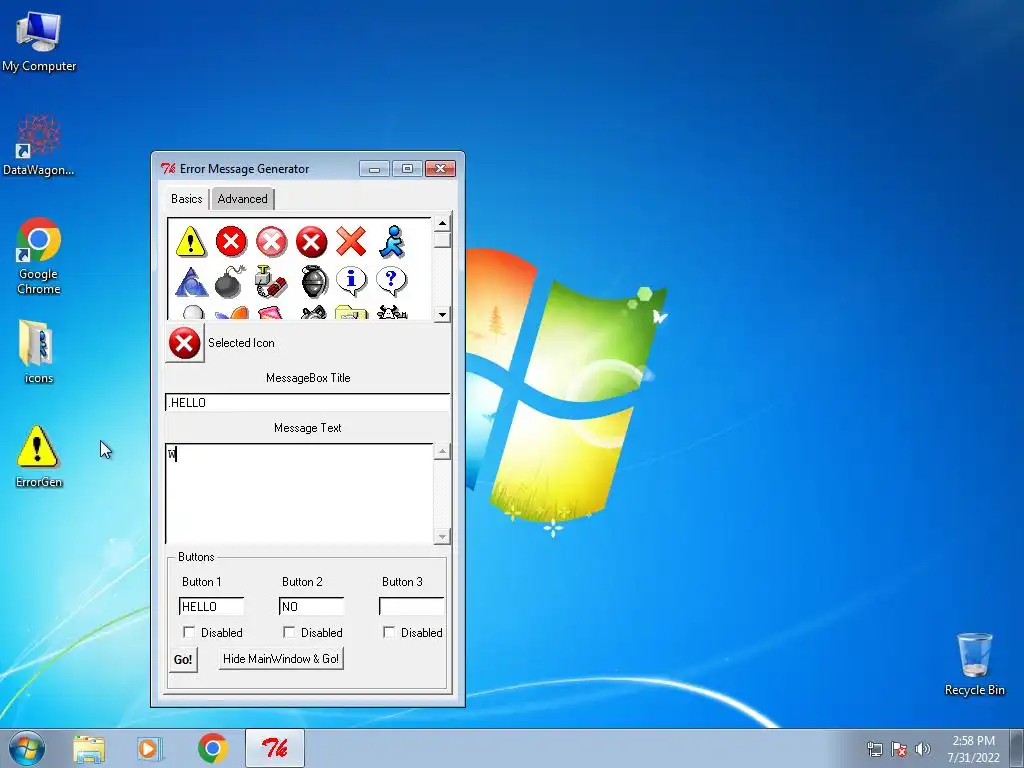Select the yellow warning triangle icon in list

pos(191,242)
